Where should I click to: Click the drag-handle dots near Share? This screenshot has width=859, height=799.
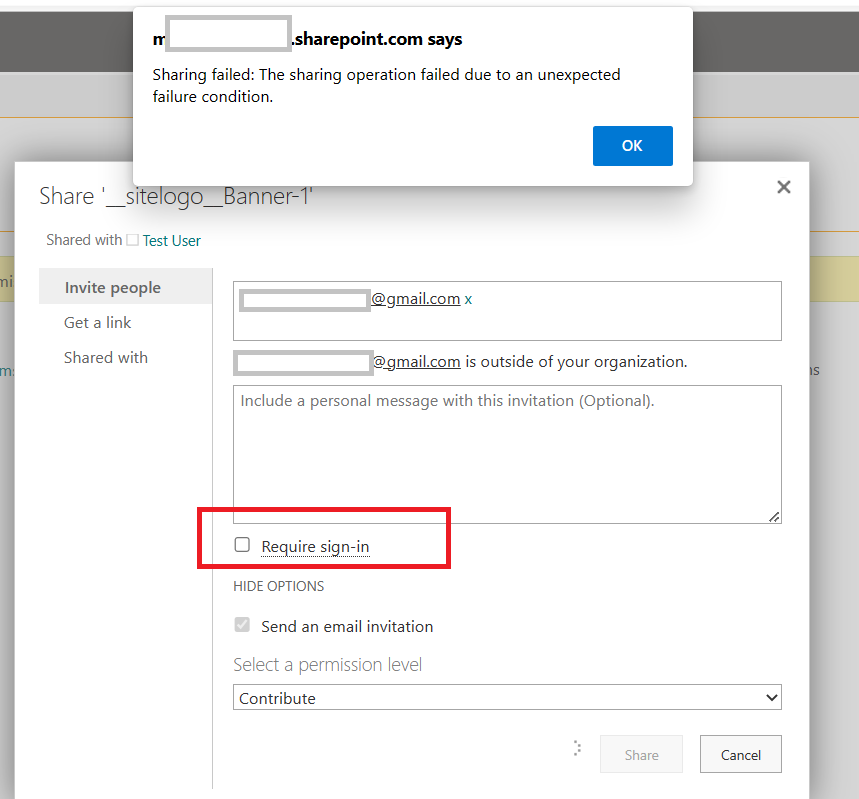(x=577, y=747)
